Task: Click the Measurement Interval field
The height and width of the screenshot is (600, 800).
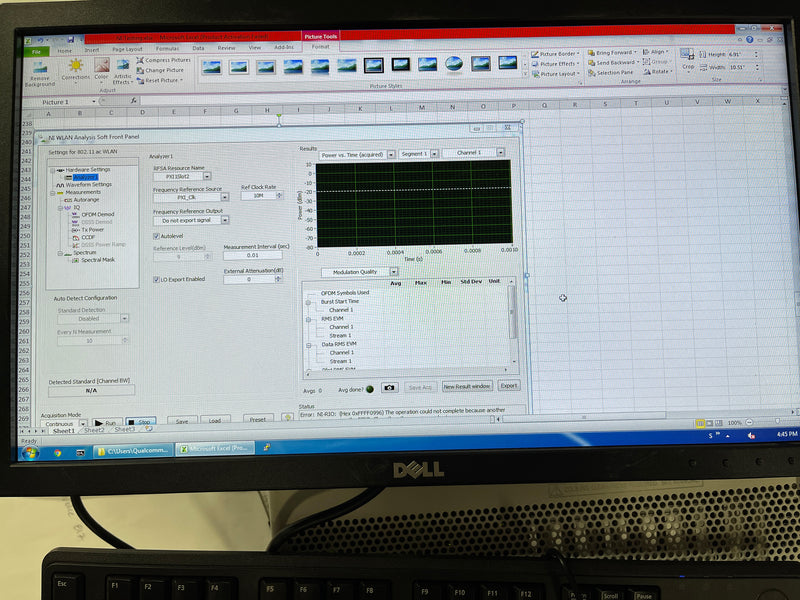Action: click(253, 255)
